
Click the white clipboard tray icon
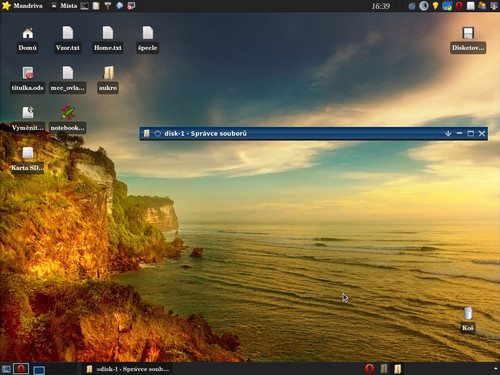coord(470,6)
